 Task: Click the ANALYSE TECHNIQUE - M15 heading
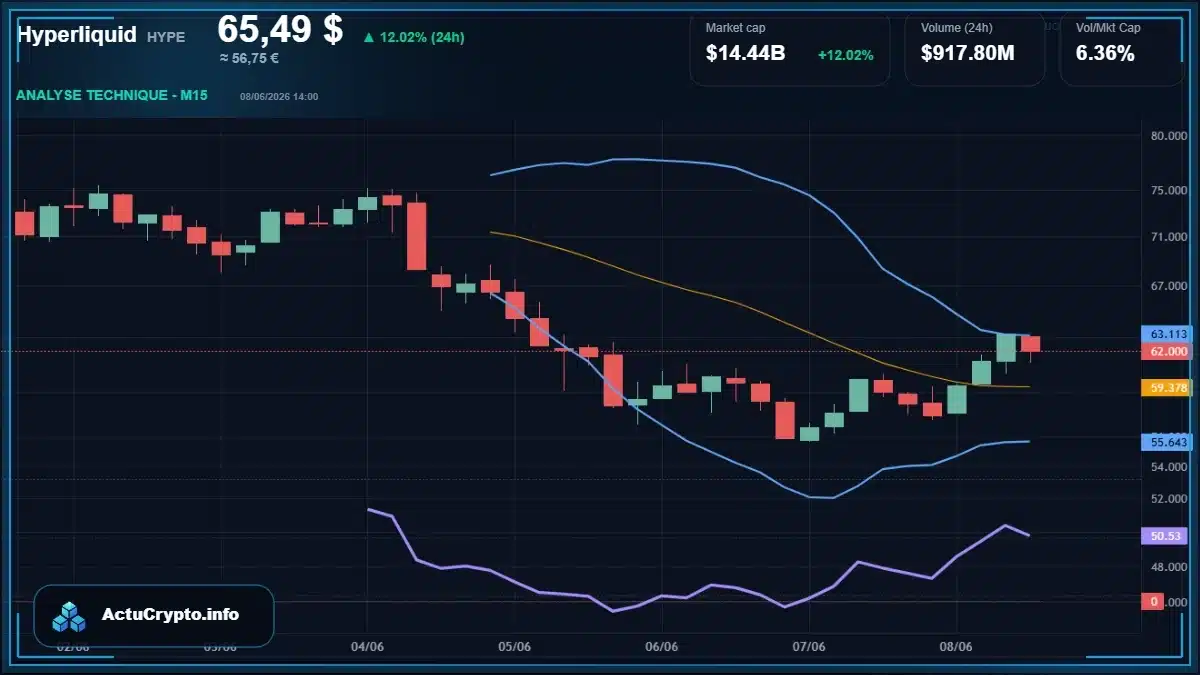click(x=112, y=96)
